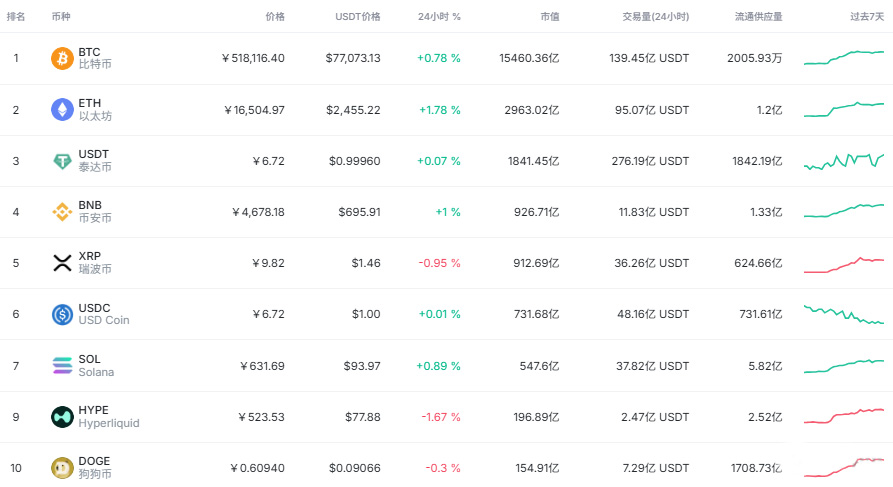Click DOGE 24h change -0.3 %

pyautogui.click(x=443, y=468)
